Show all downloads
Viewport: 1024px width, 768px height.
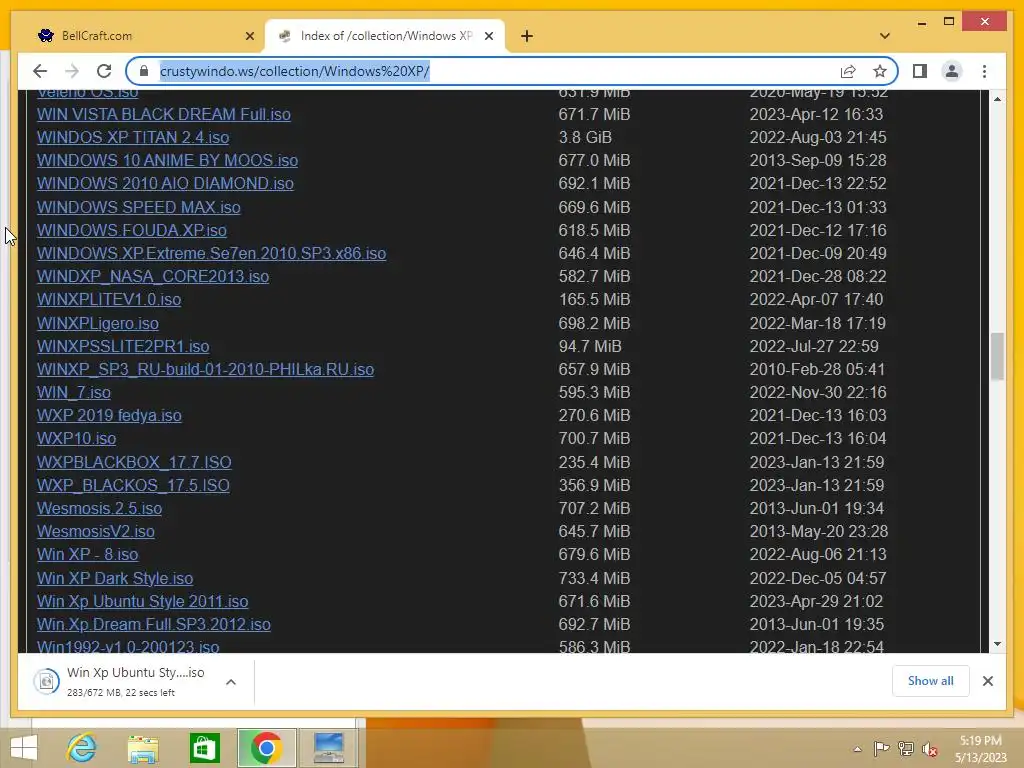[931, 680]
